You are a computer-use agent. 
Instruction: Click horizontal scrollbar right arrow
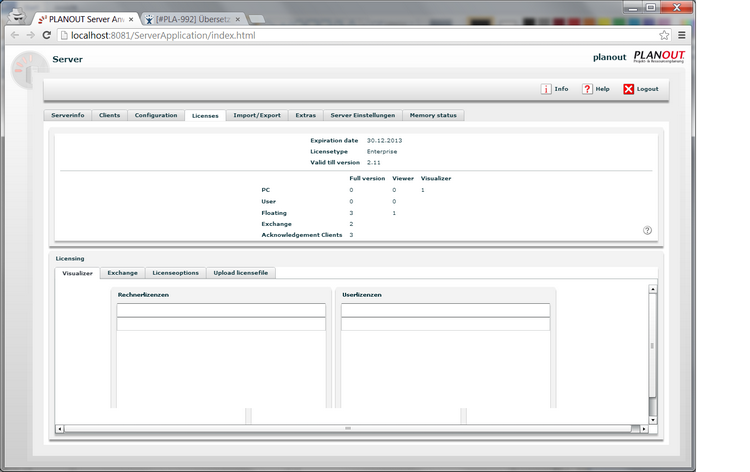(644, 429)
